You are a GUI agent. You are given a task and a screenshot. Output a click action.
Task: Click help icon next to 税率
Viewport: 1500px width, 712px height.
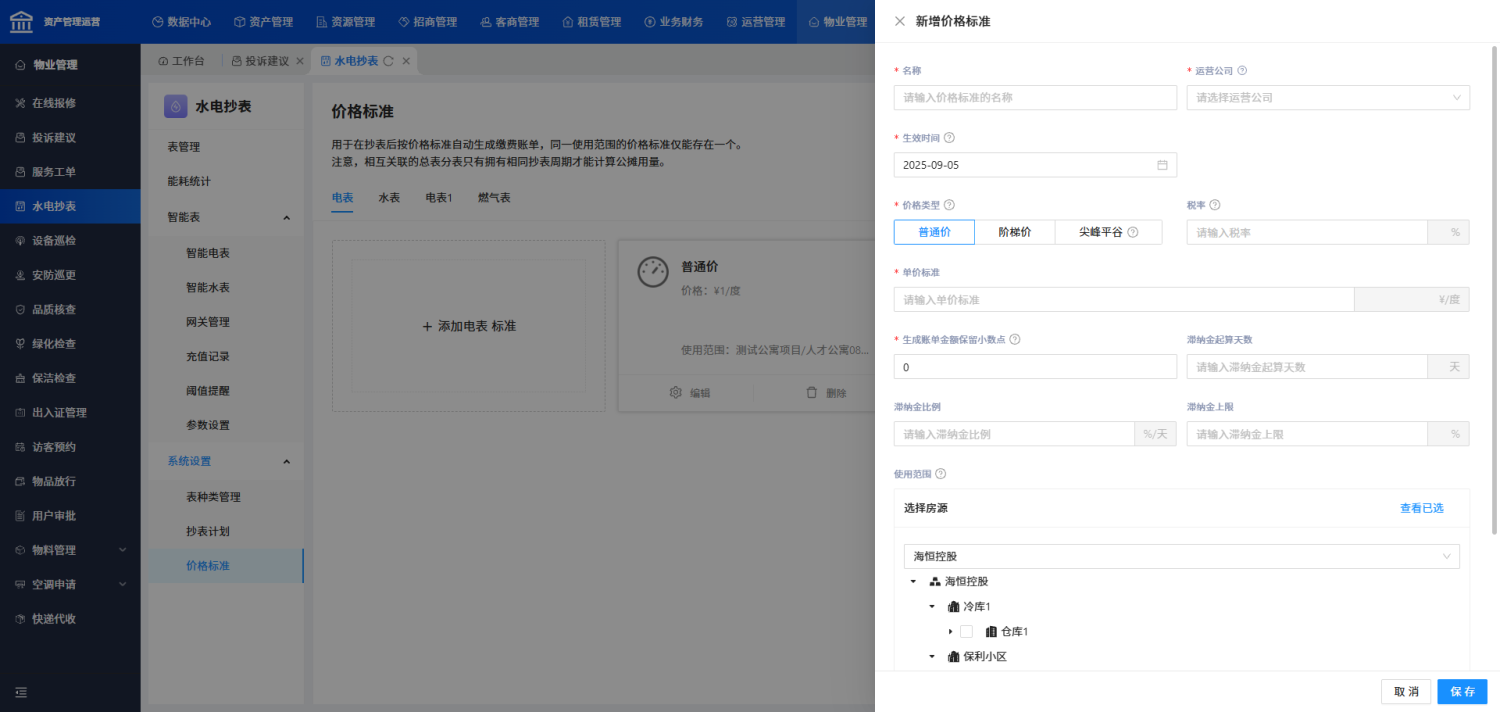click(x=1215, y=205)
